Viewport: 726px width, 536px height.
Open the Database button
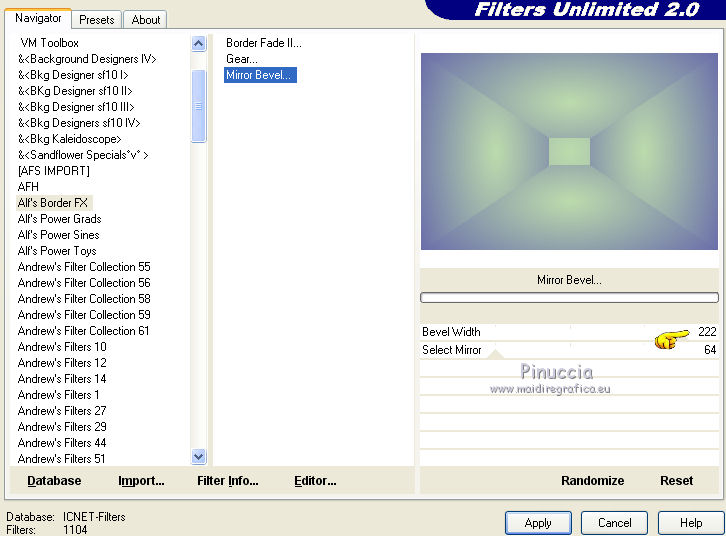point(54,481)
